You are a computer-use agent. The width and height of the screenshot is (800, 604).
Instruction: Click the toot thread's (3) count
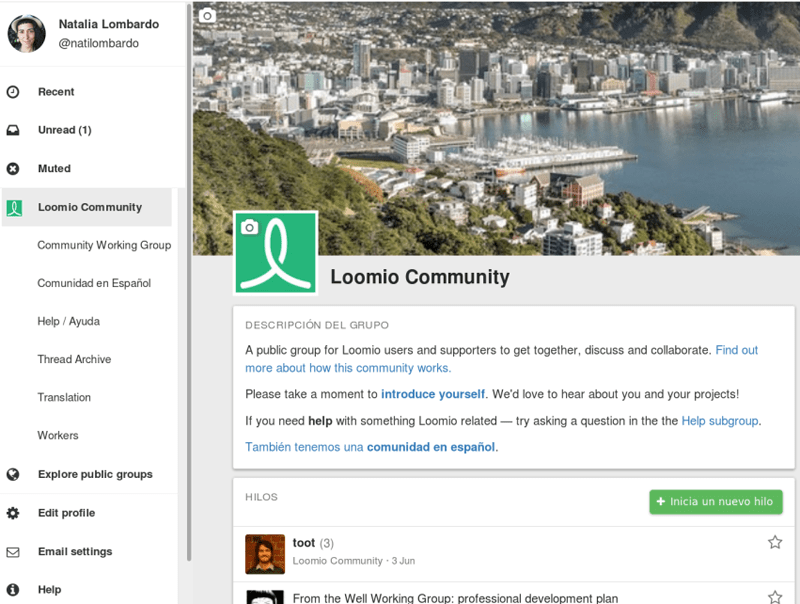pyautogui.click(x=327, y=543)
